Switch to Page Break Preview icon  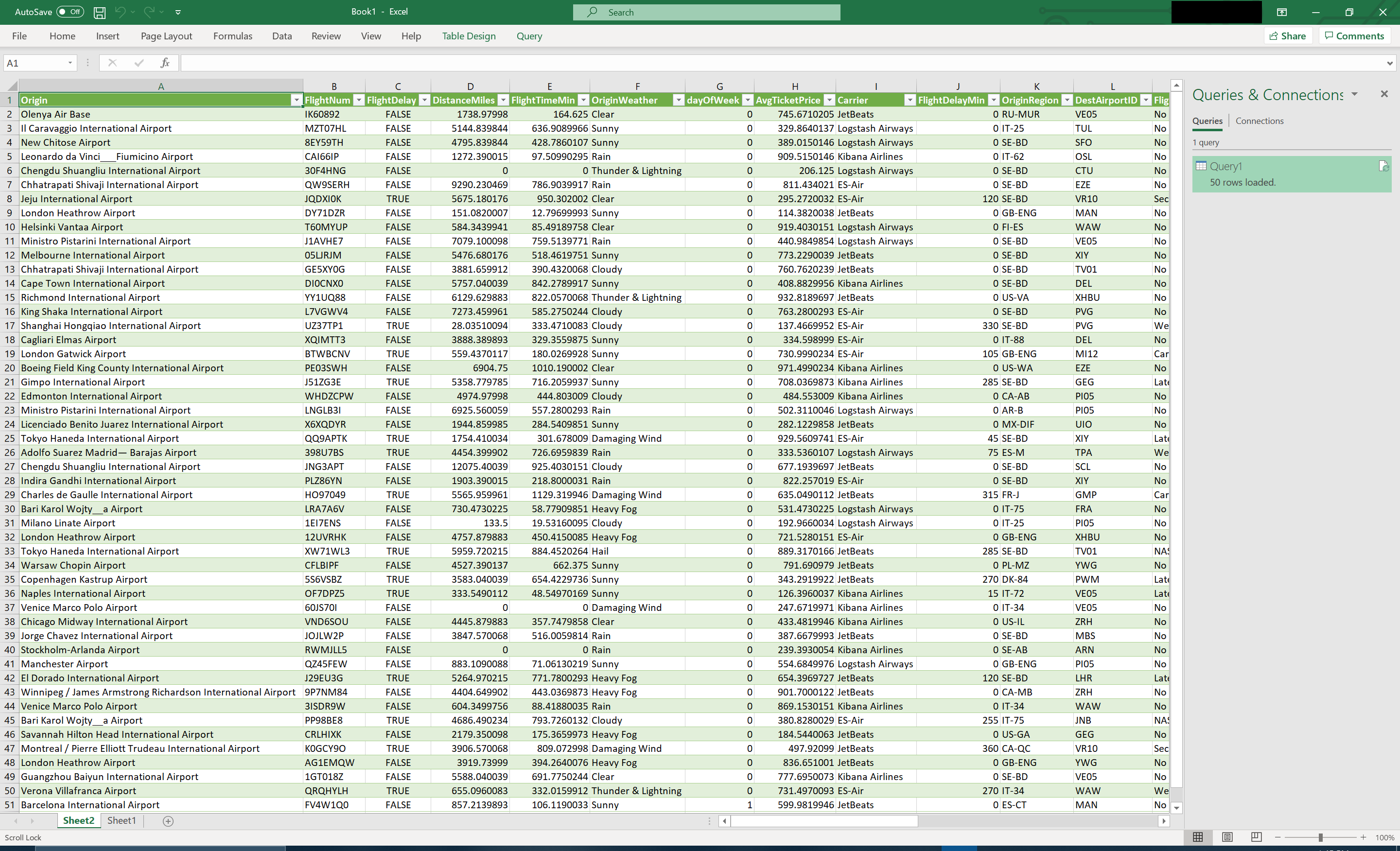click(x=1256, y=837)
